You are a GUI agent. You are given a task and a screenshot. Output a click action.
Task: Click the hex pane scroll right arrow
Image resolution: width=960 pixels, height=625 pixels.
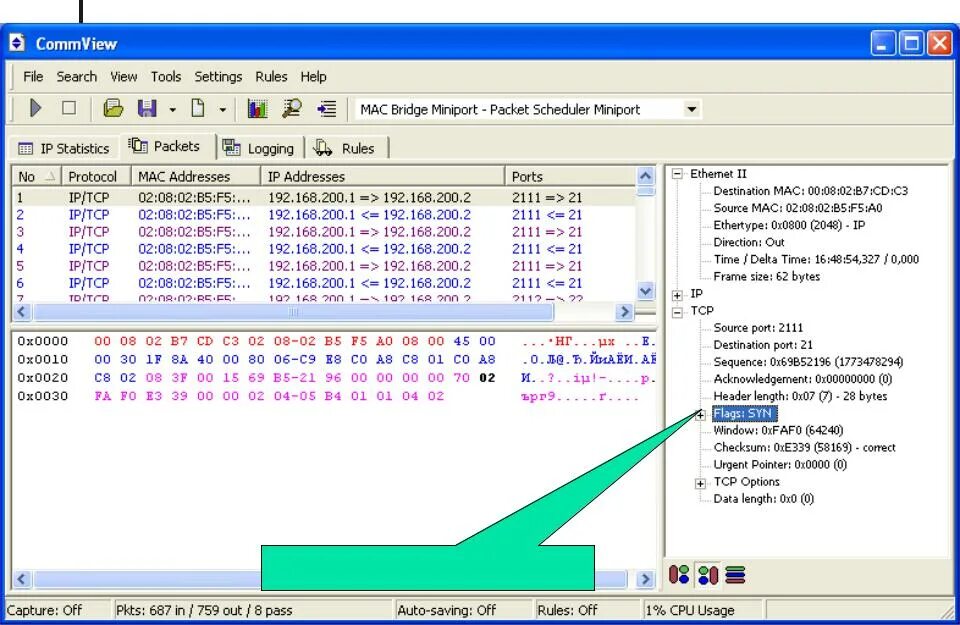645,579
